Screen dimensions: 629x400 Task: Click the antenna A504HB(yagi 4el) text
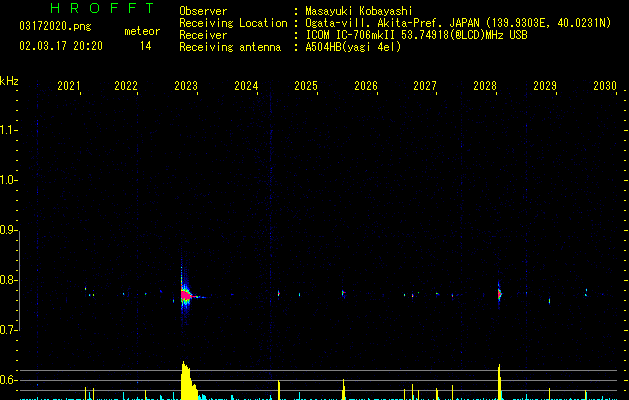(353, 47)
